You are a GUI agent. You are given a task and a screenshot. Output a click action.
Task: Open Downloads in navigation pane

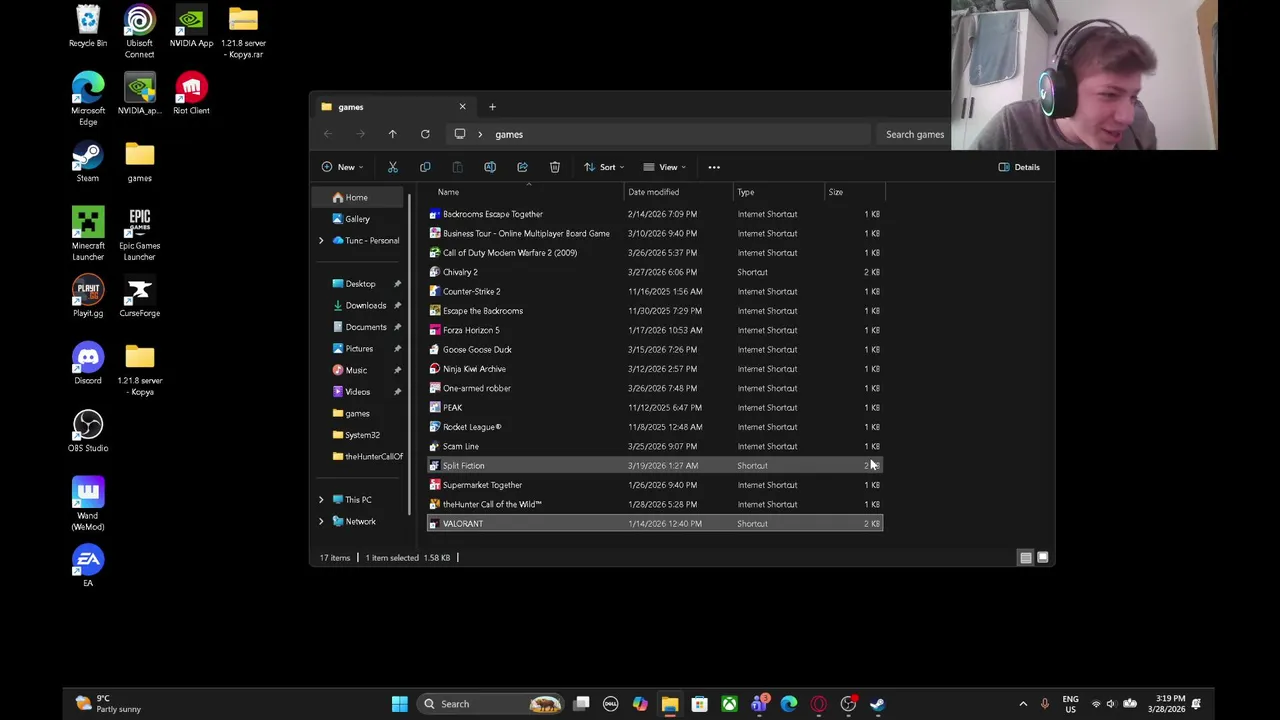tap(366, 306)
